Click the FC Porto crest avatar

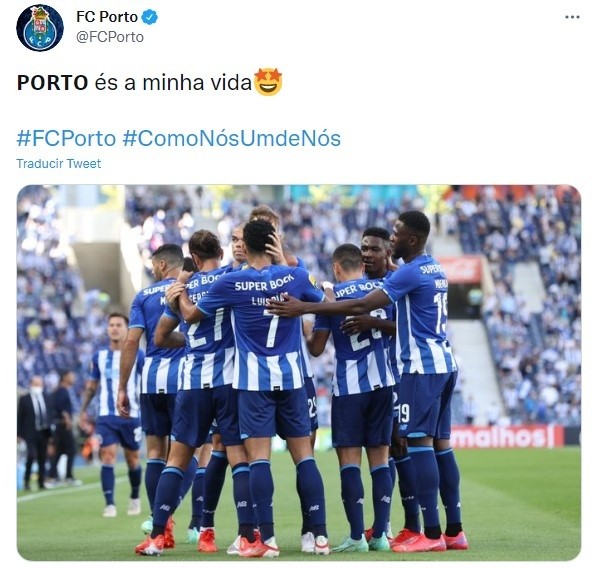[x=40, y=28]
